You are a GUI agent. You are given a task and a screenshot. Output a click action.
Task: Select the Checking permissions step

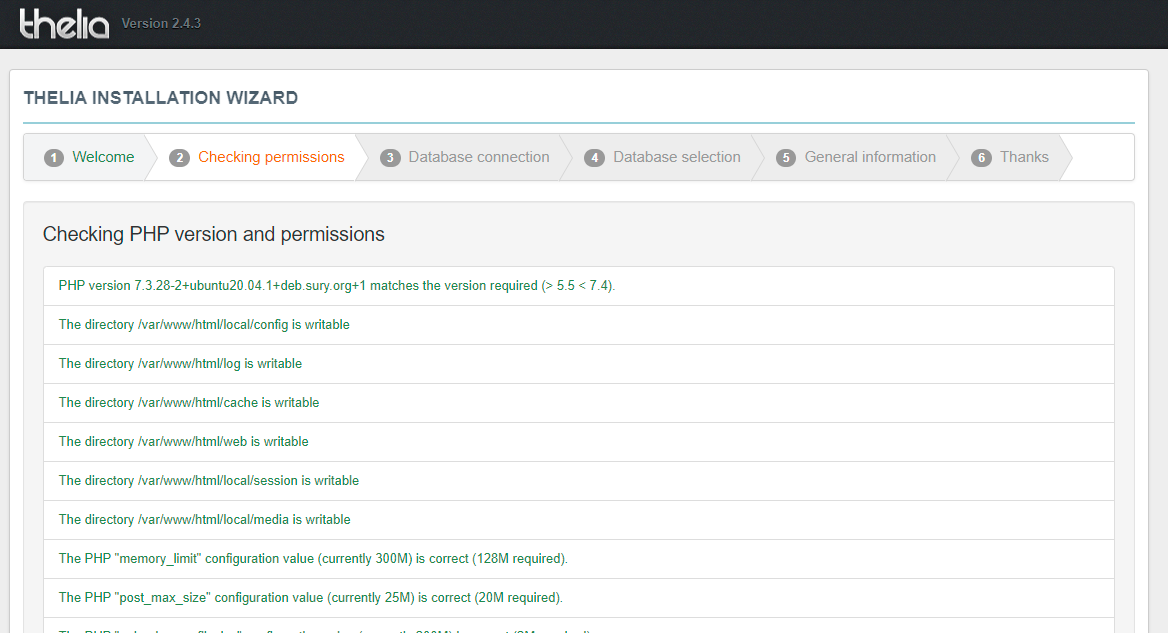coord(271,157)
